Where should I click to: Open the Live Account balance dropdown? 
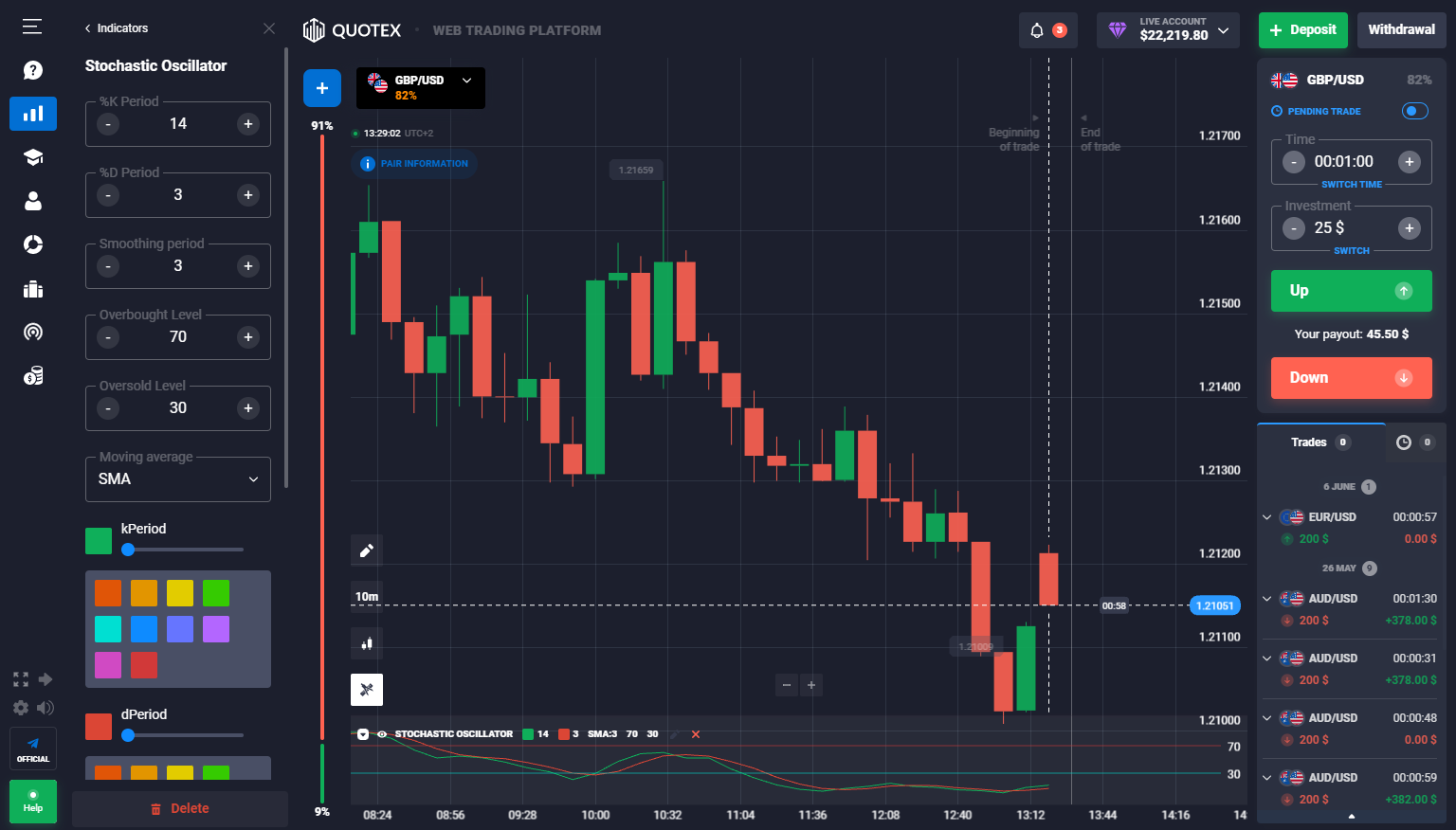coord(1168,30)
